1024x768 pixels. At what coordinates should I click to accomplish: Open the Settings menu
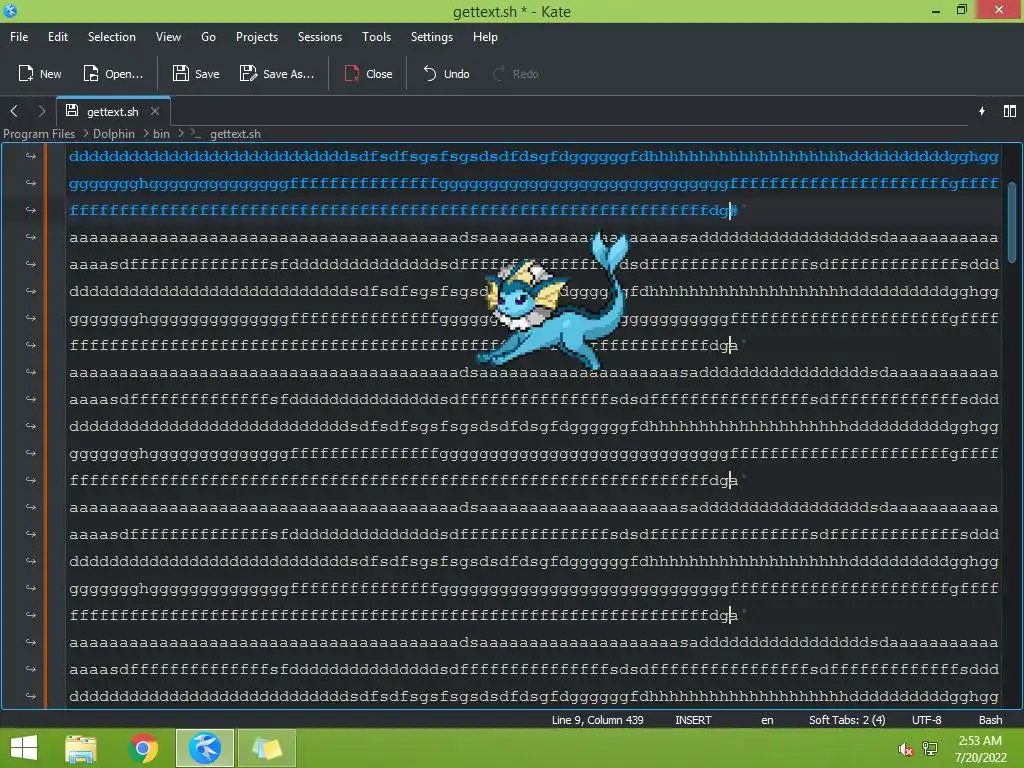[x=432, y=37]
